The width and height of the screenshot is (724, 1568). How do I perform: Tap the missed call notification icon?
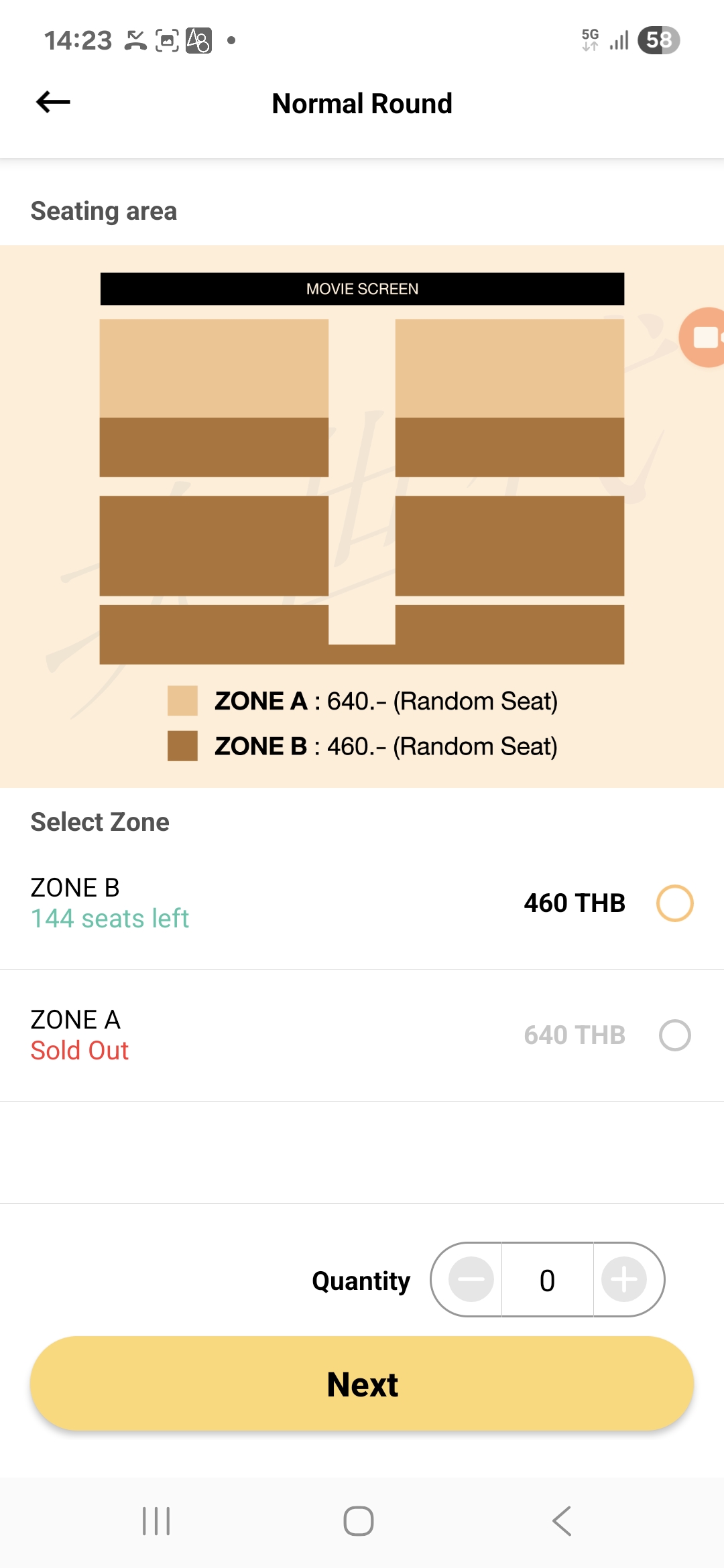(135, 40)
